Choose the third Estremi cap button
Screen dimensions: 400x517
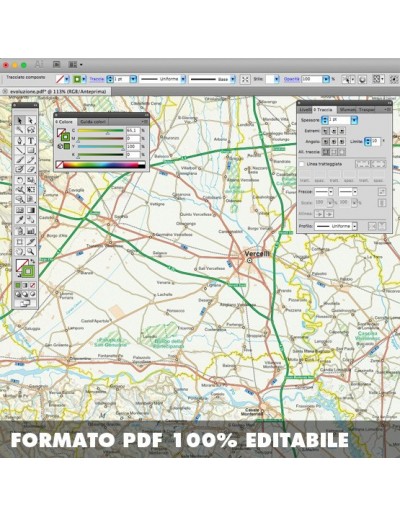tap(341, 131)
